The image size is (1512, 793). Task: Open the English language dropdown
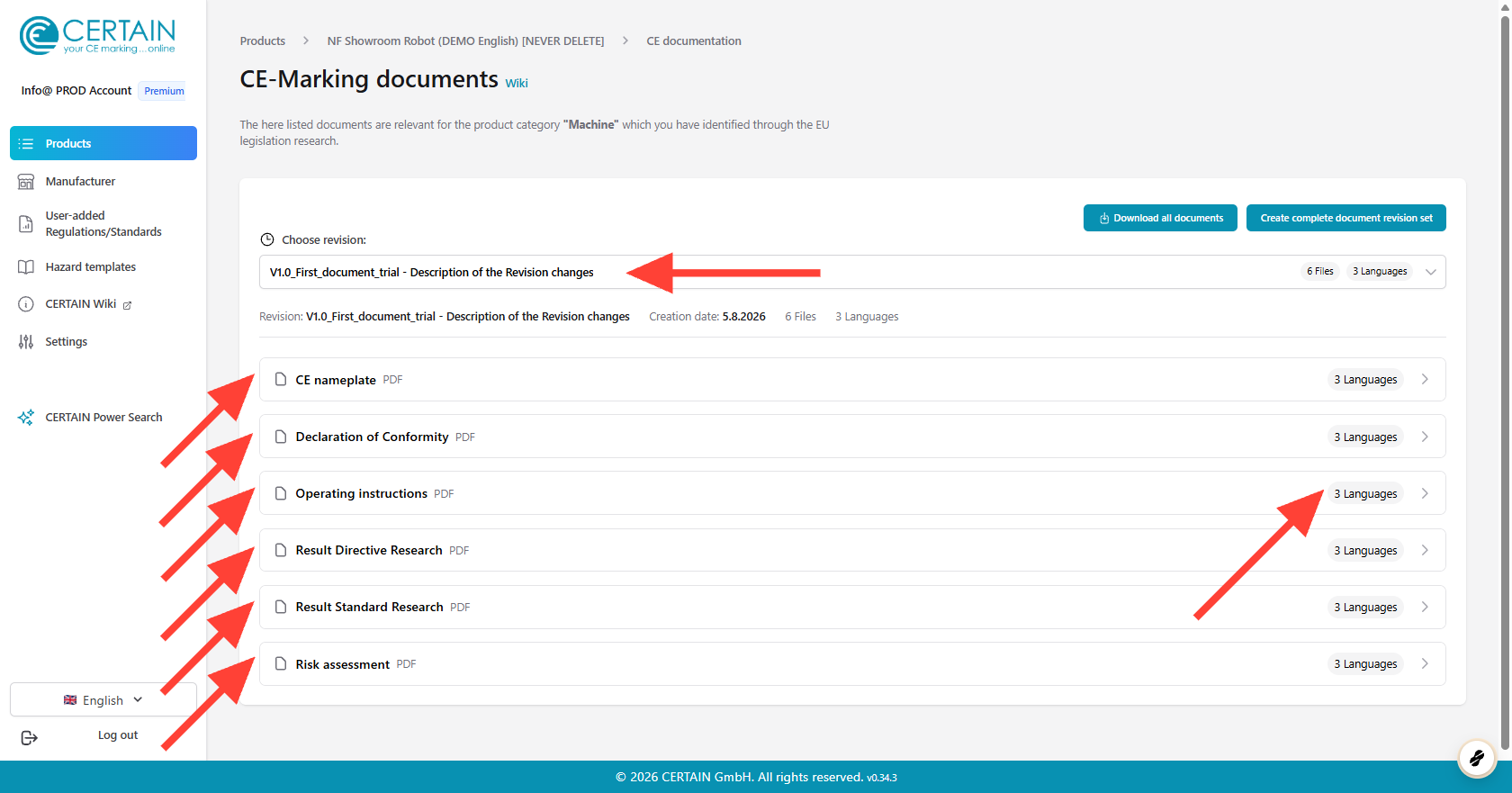click(x=103, y=700)
